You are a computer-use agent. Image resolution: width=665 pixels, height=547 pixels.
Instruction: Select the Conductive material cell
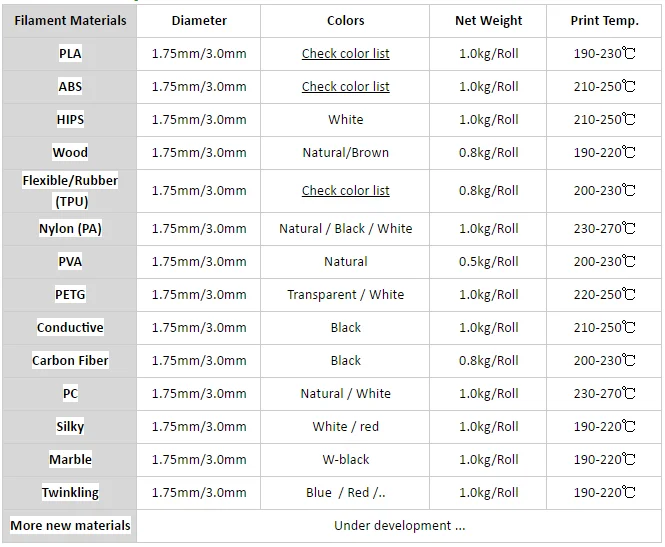(x=70, y=328)
